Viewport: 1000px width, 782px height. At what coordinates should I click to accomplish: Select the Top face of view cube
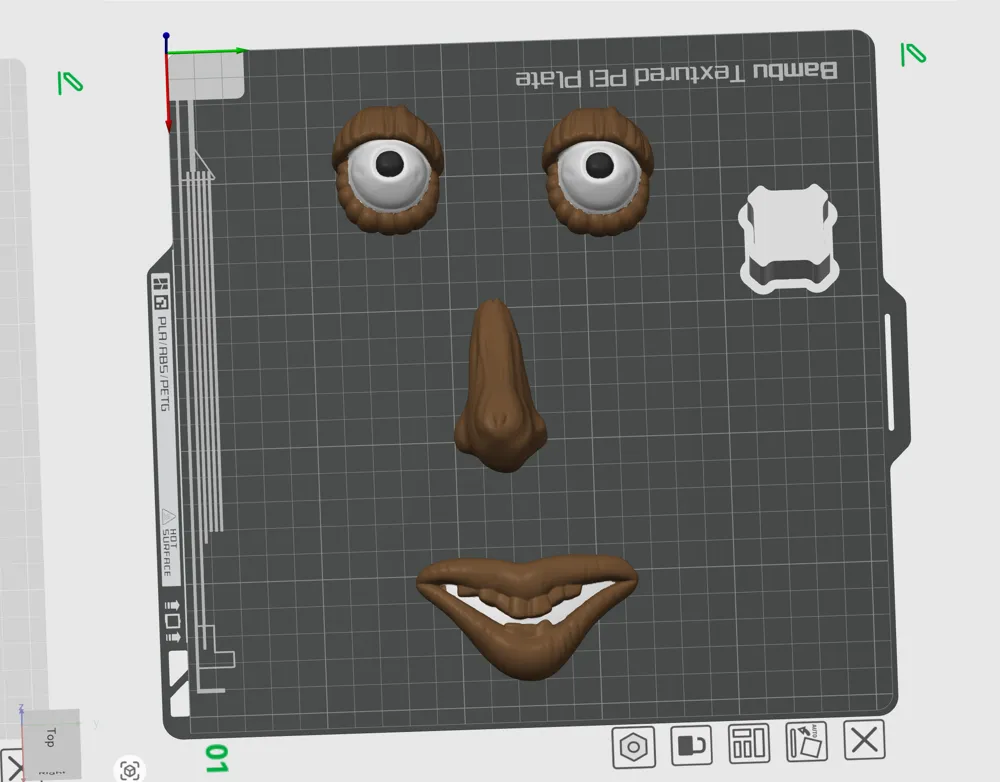pyautogui.click(x=51, y=738)
